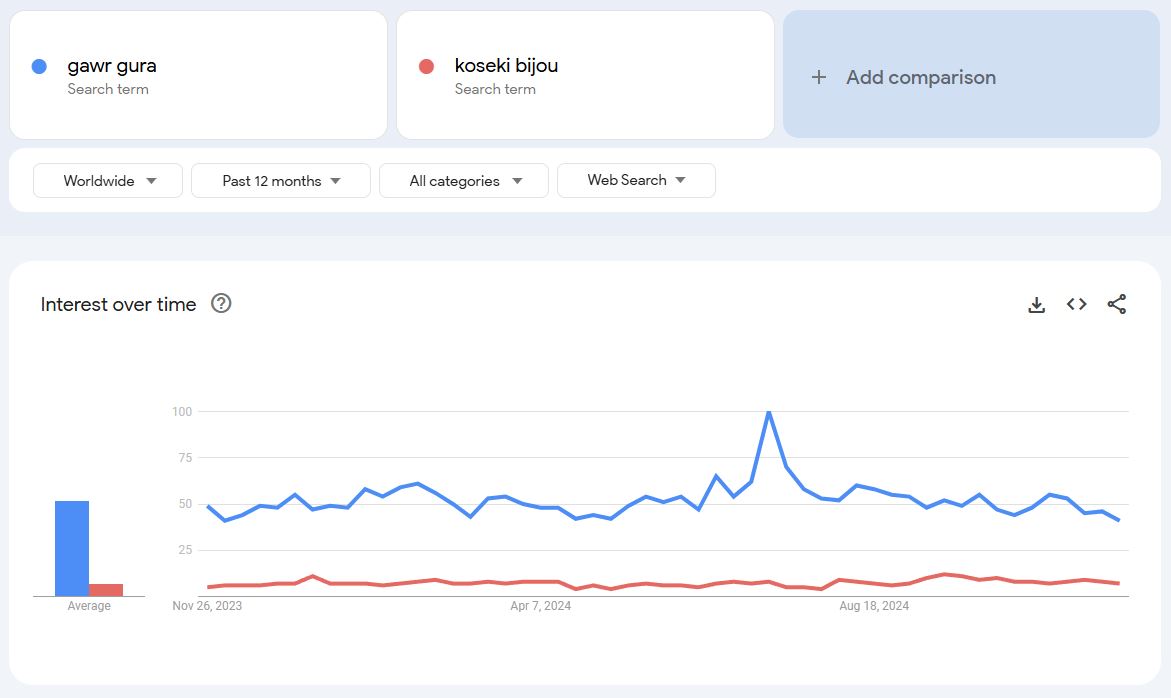Edit the koseki bijou search term
The image size is (1171, 698).
point(506,66)
